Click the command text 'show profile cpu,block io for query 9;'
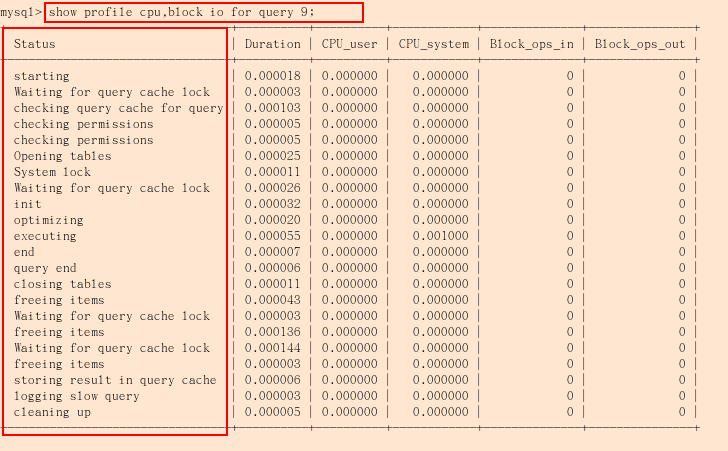Viewport: 728px width, 451px height. click(182, 12)
